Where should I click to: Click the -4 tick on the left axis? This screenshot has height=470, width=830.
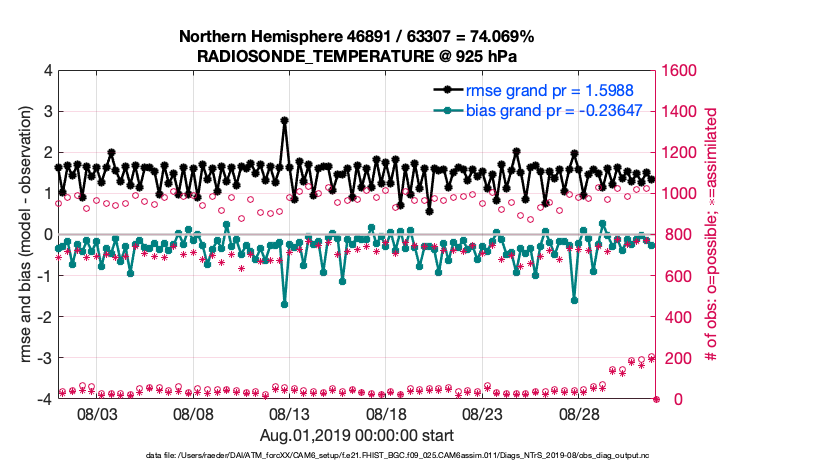(46, 399)
